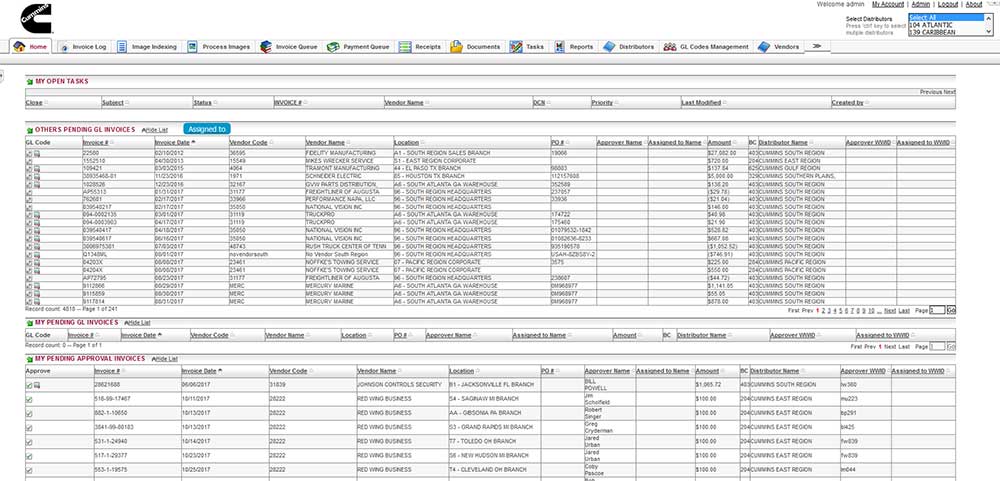Click the Tasks tab icon
The width and height of the screenshot is (1000, 481).
(x=515, y=47)
